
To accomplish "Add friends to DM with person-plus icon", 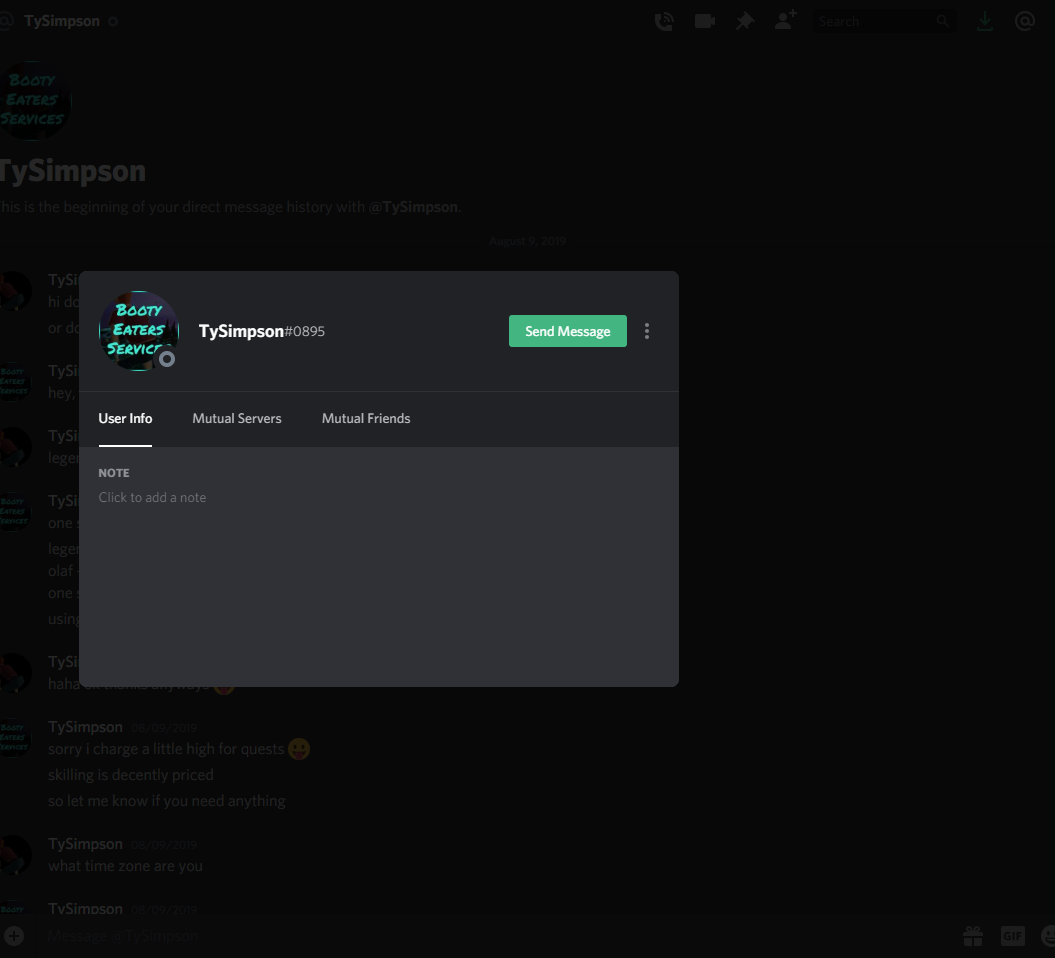I will (785, 20).
